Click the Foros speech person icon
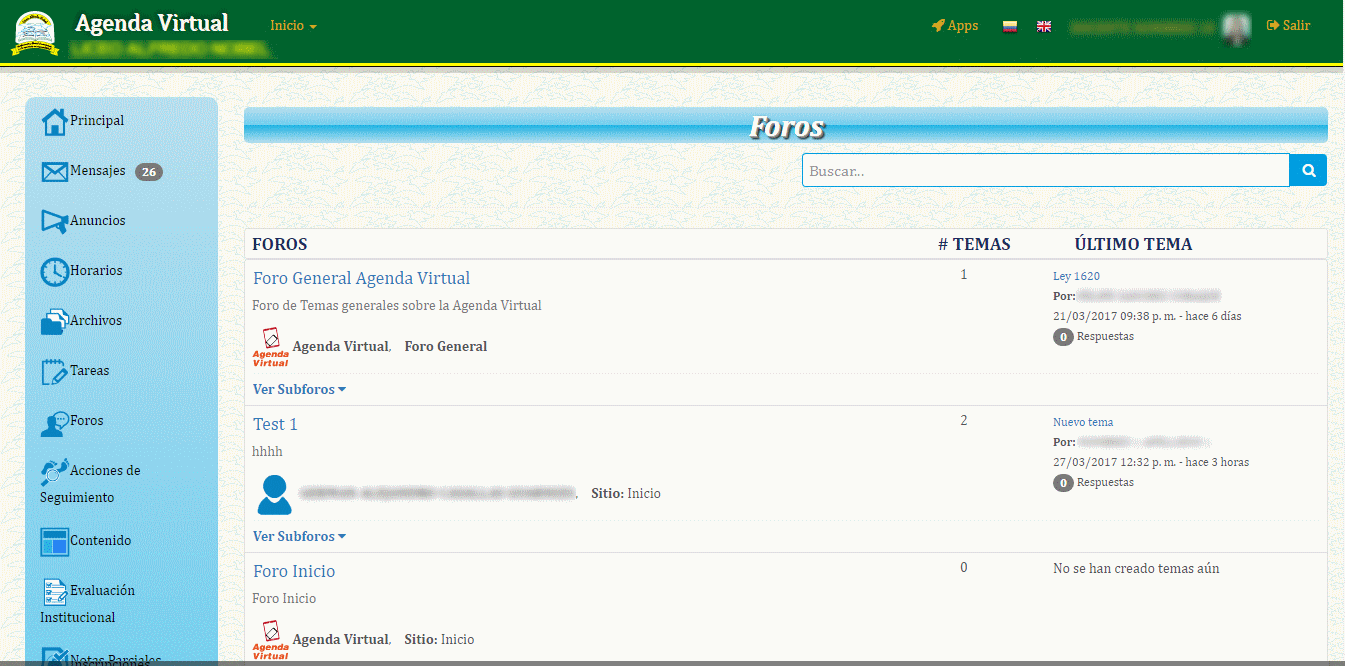1345x666 pixels. coord(54,422)
